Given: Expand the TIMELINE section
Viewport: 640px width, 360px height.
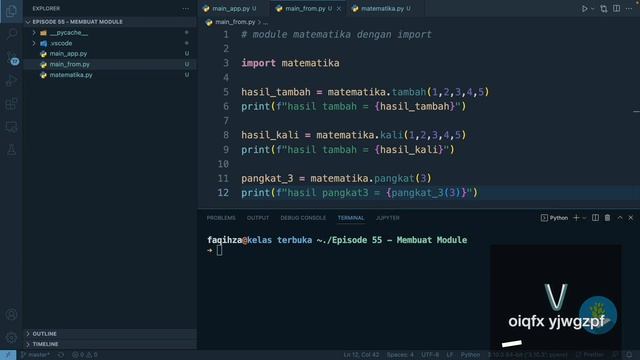Looking at the screenshot, I should click(x=45, y=344).
